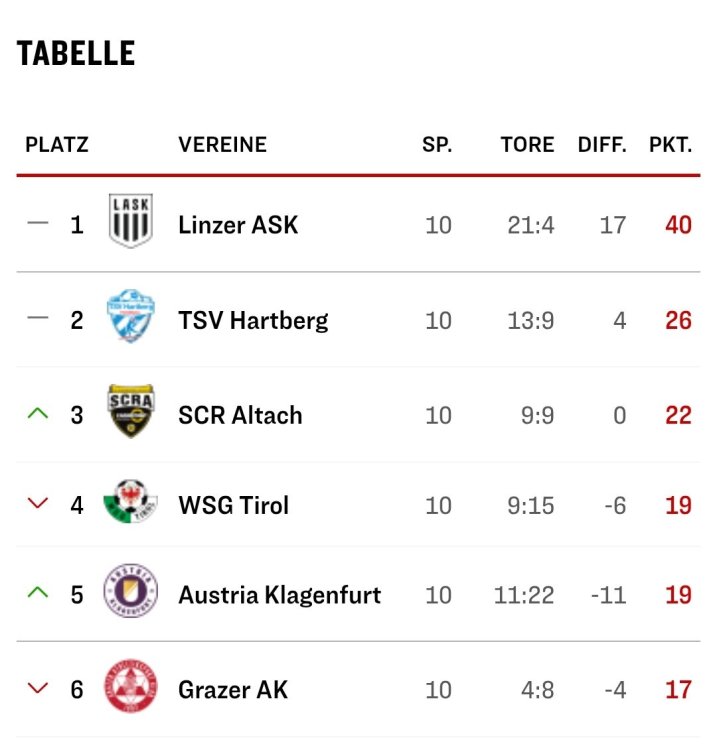Click the green up arrow beside Austria Klagenfurt
The image size is (717, 750).
38,593
